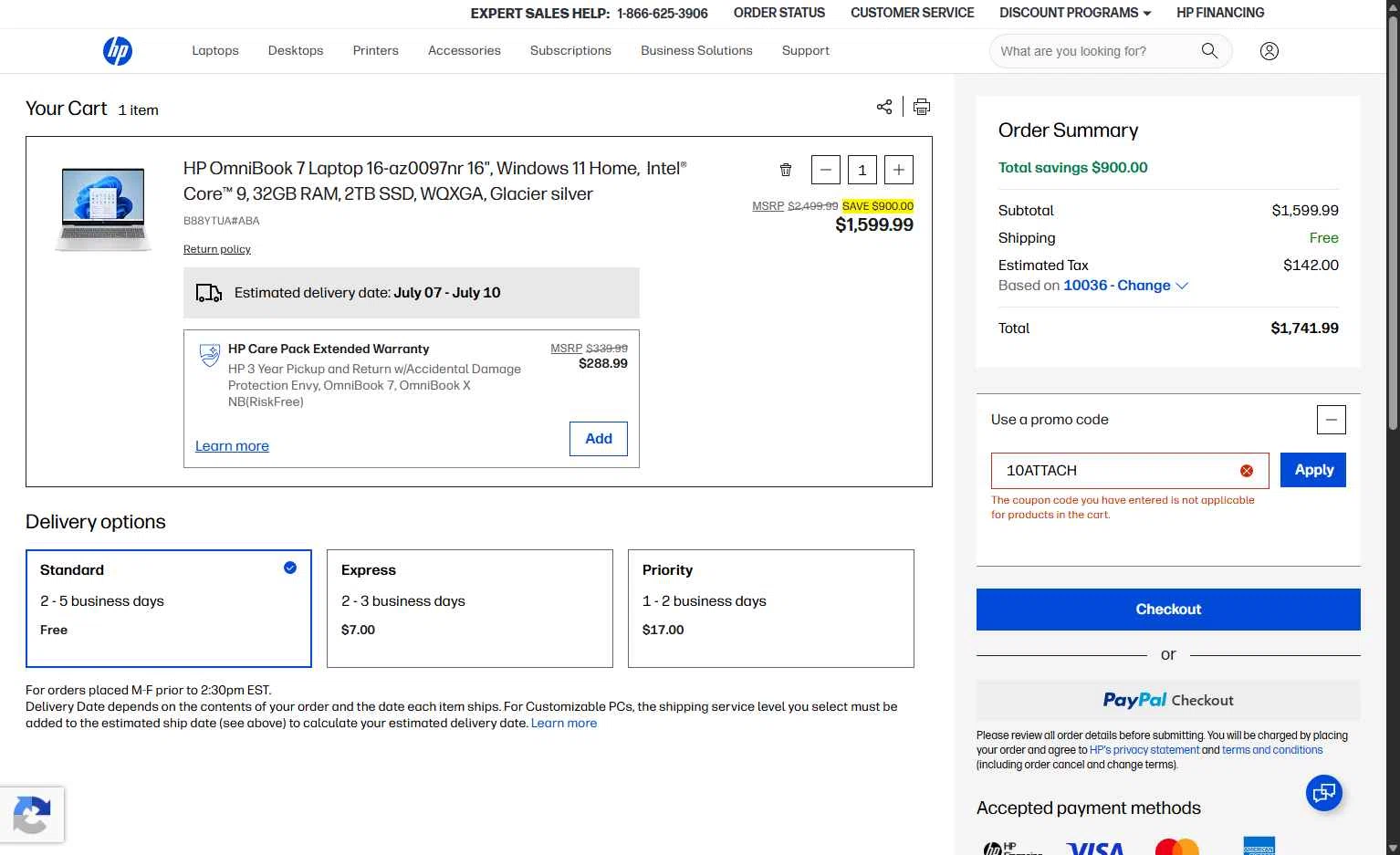
Task: Open Care Pack Learn more link
Action: [232, 446]
